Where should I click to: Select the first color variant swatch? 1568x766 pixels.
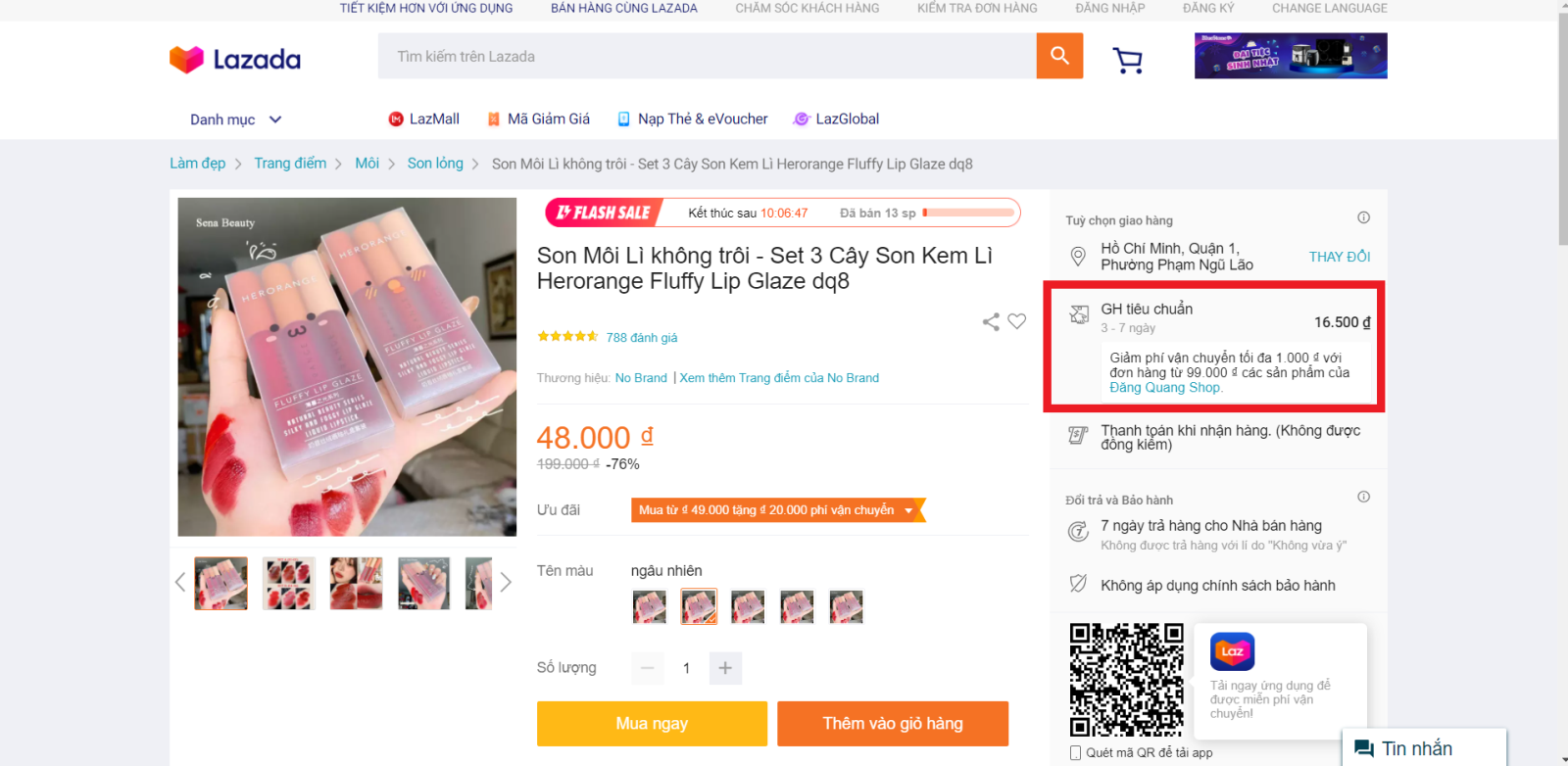[650, 606]
